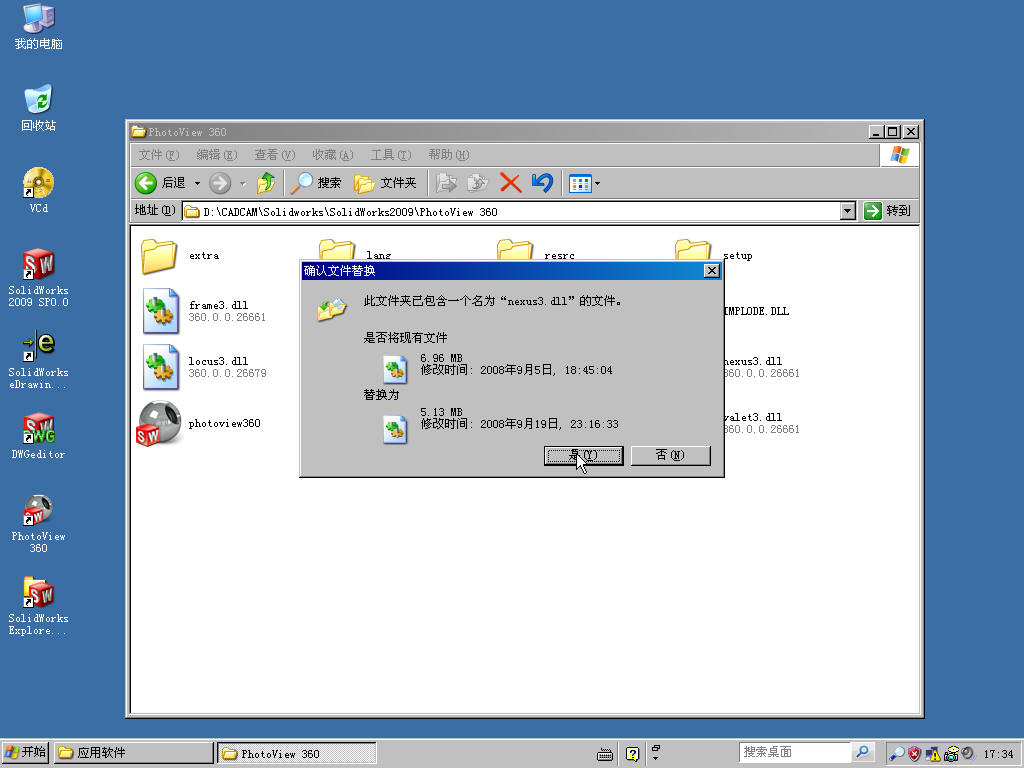Expand the address bar dropdown arrow
Image resolution: width=1024 pixels, height=768 pixels.
click(848, 211)
